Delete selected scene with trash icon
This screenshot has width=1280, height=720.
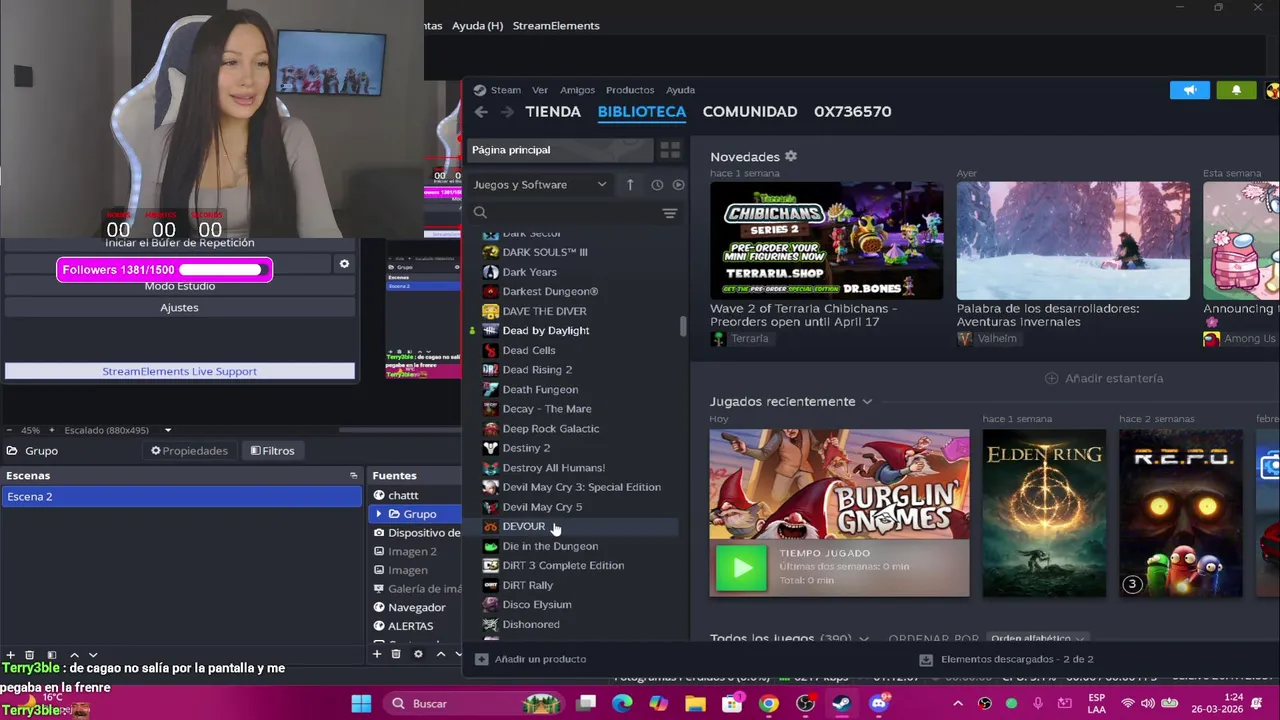tap(29, 654)
